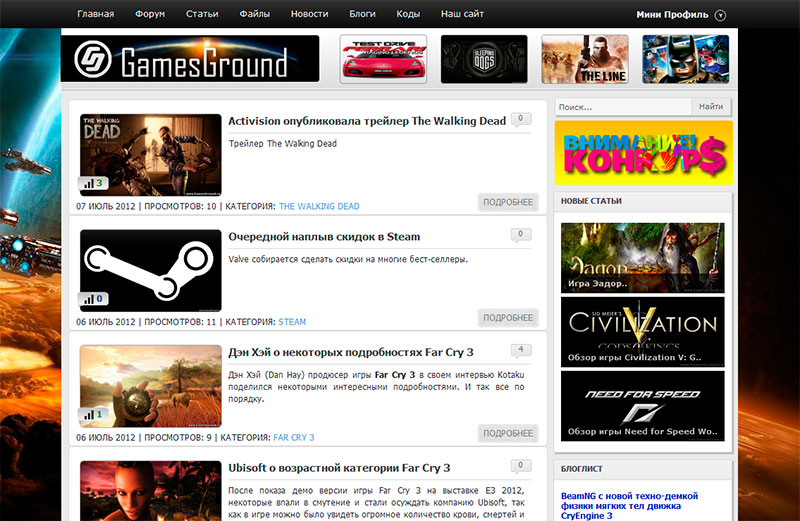Go to the Новости menu item
This screenshot has width=800, height=521.
[309, 15]
